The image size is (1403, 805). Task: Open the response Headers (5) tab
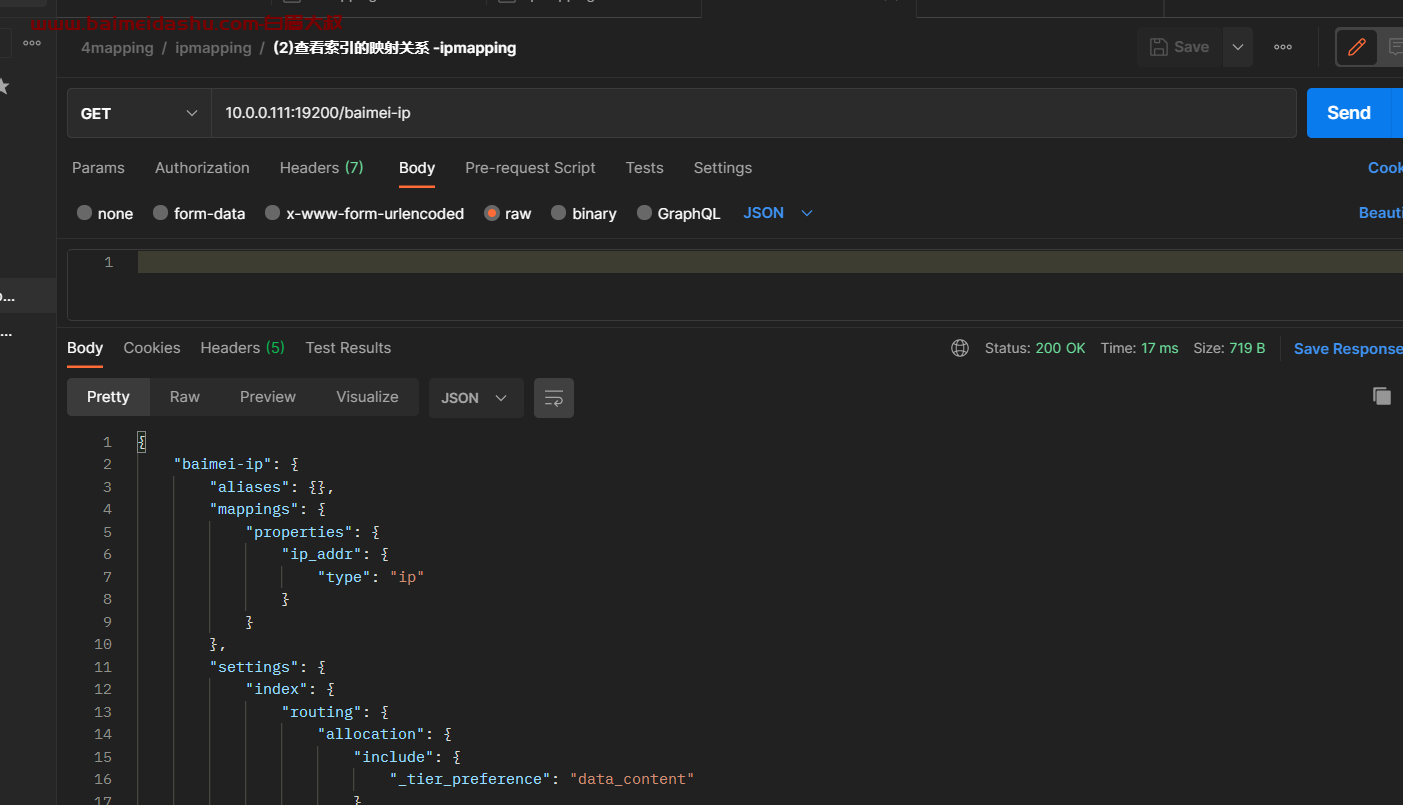pyautogui.click(x=242, y=348)
